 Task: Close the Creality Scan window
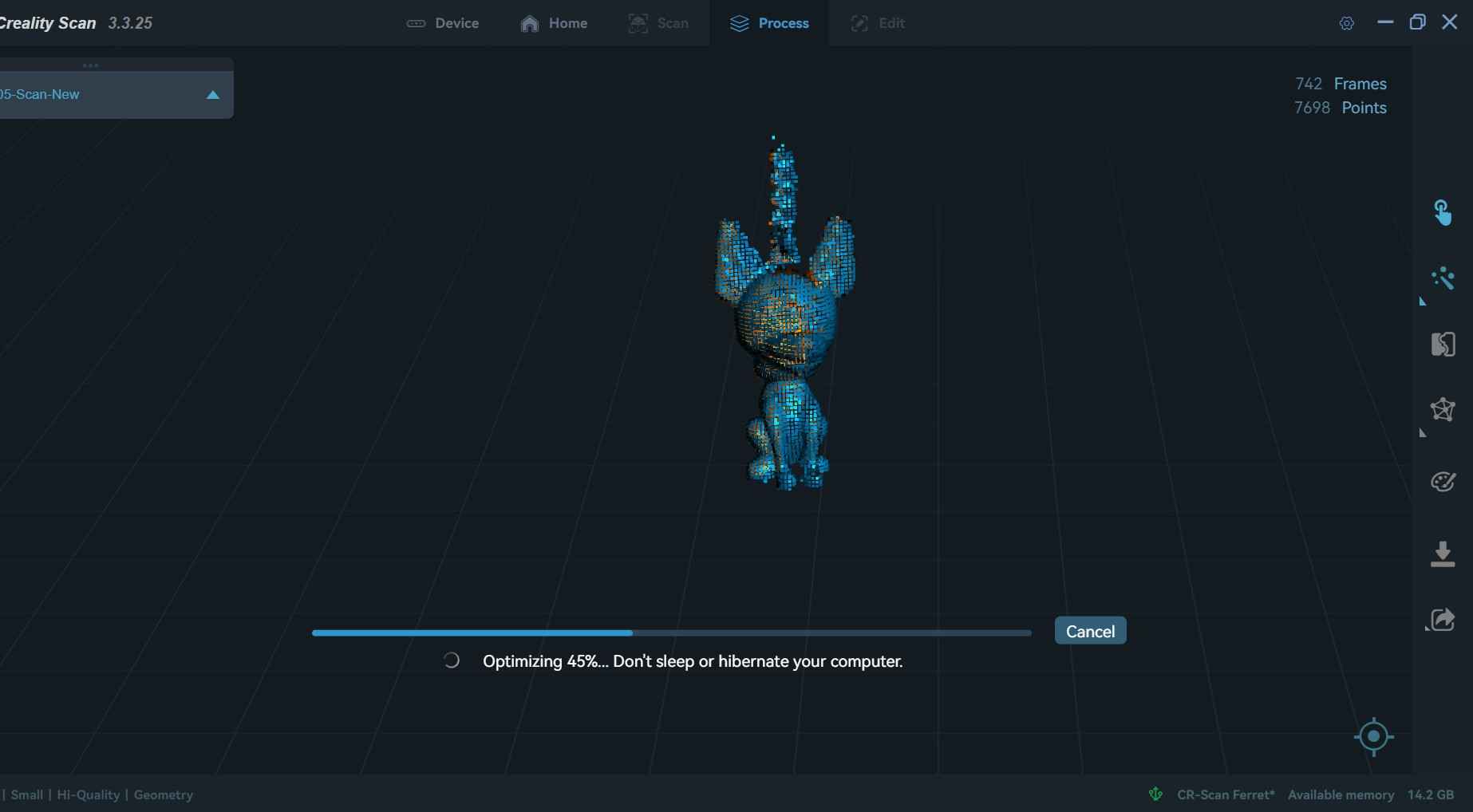[1450, 22]
